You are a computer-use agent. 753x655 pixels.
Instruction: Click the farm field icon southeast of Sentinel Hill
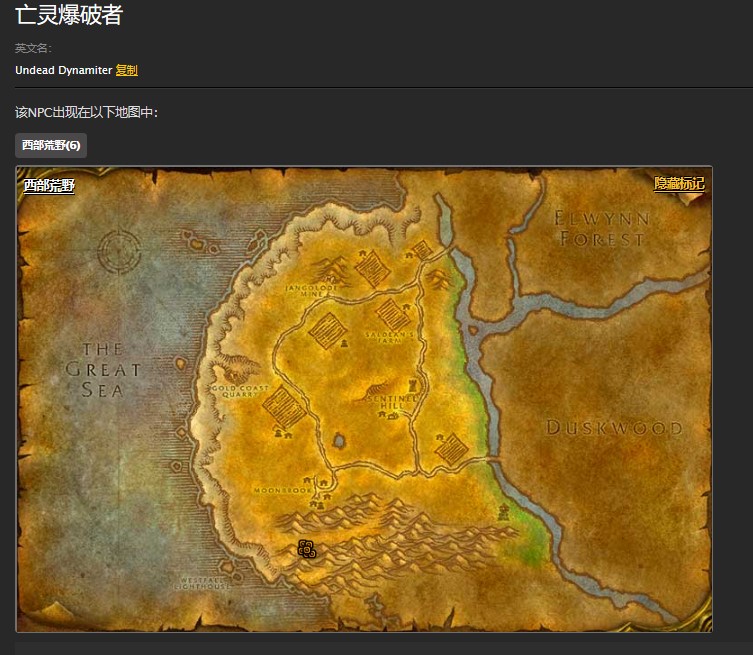(x=452, y=449)
